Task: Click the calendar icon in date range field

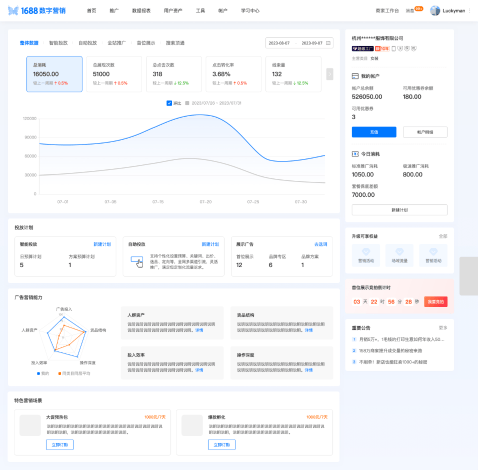Action: [328, 43]
